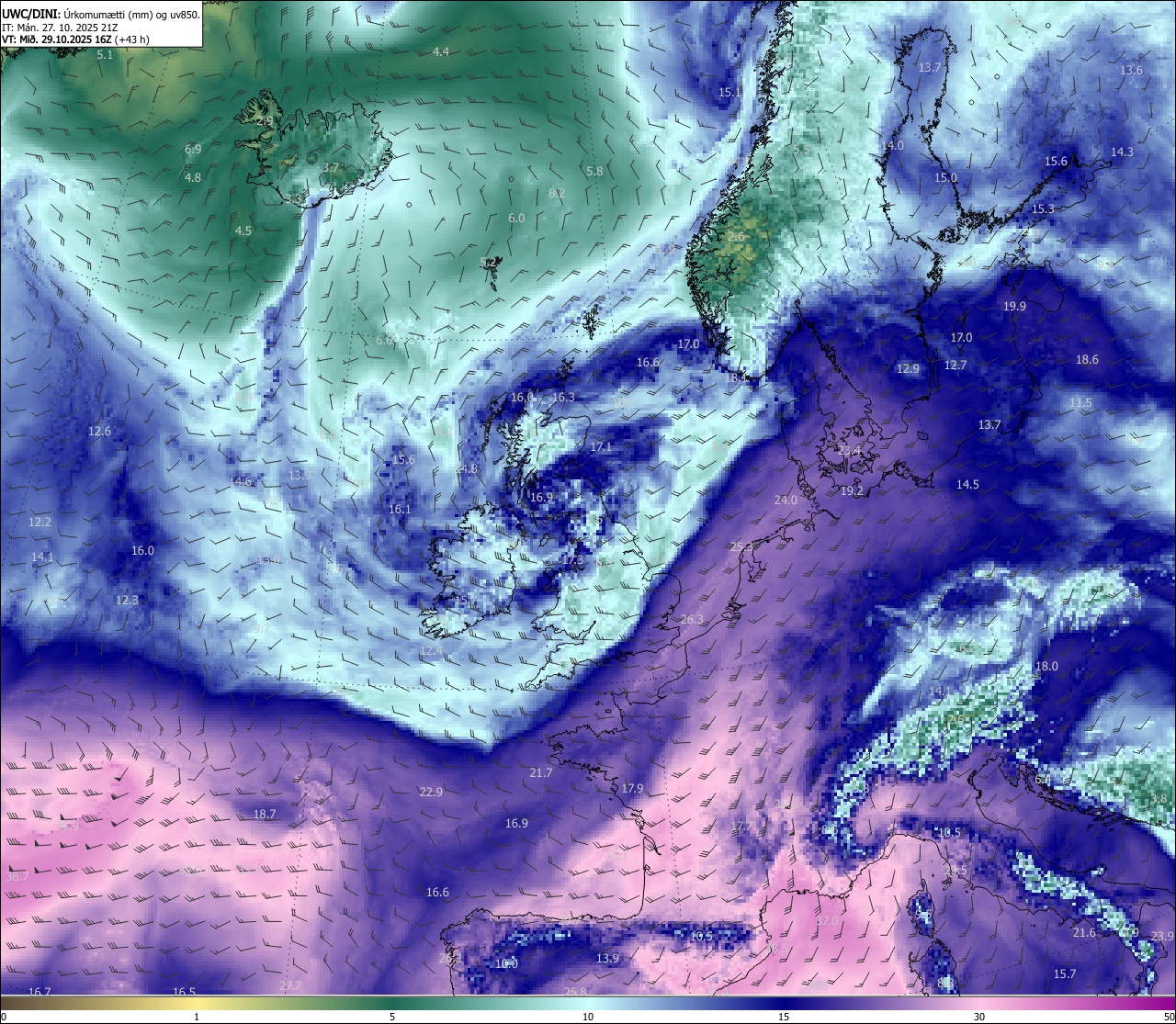This screenshot has width=1176, height=1024.
Task: Click the 15.3 value label
Action: tap(1043, 209)
